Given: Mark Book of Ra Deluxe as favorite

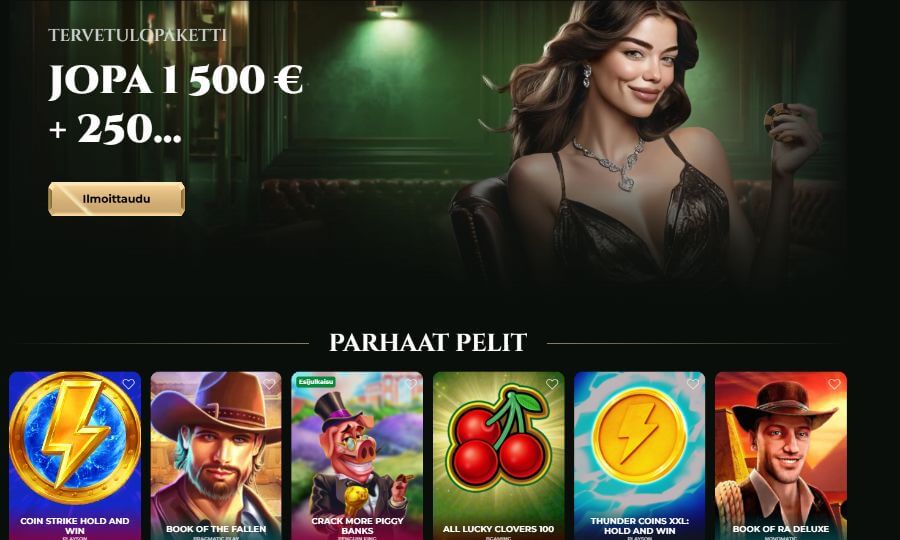Looking at the screenshot, I should [834, 384].
